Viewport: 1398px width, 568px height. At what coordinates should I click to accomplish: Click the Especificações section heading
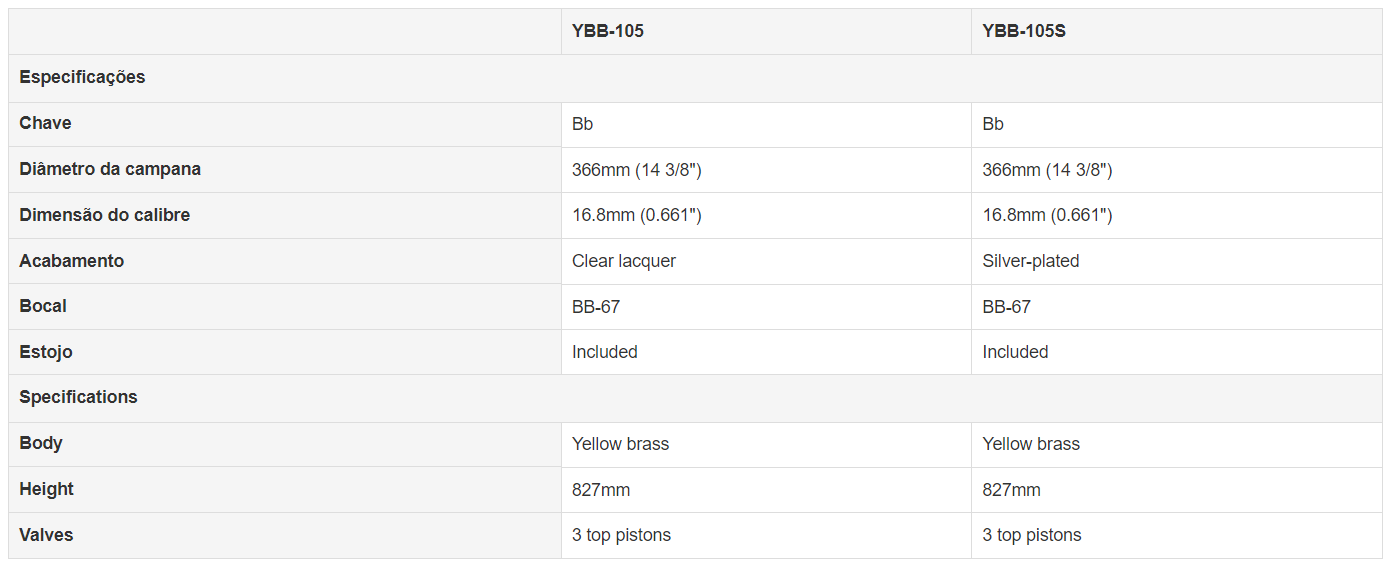click(x=82, y=77)
